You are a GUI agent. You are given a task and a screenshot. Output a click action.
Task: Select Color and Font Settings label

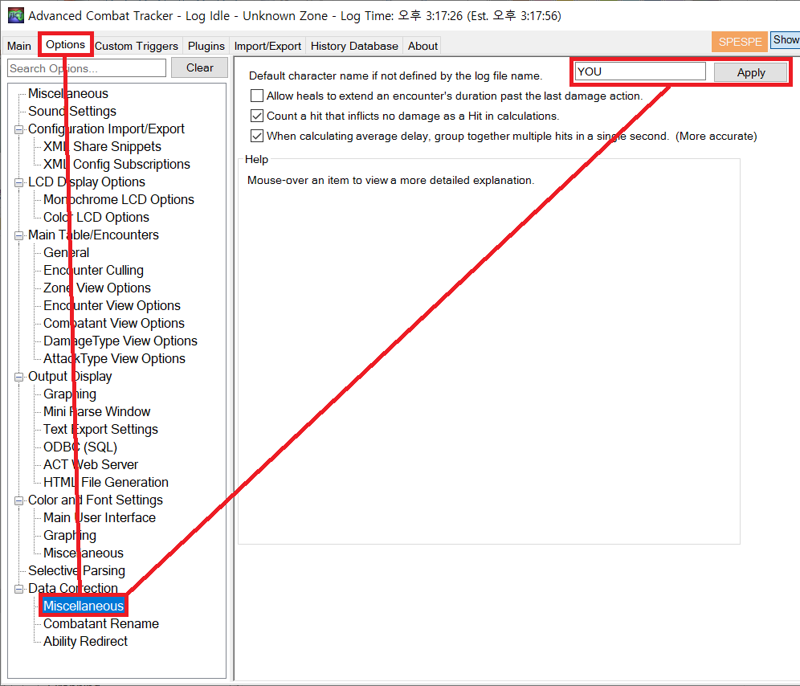coord(95,500)
